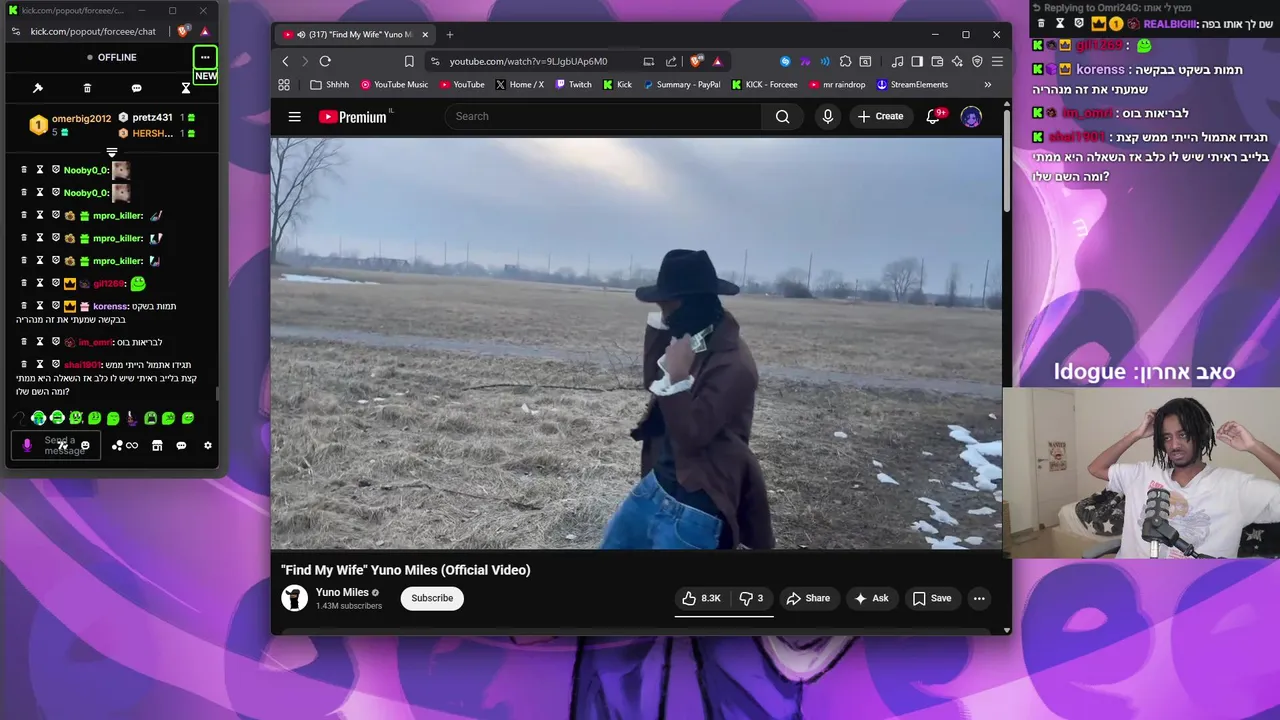
Task: Click the share icon in address bar
Action: [x=671, y=61]
